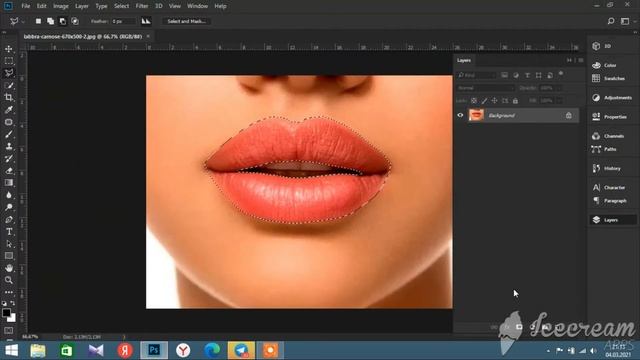Select the Gradient tool

pyautogui.click(x=9, y=183)
